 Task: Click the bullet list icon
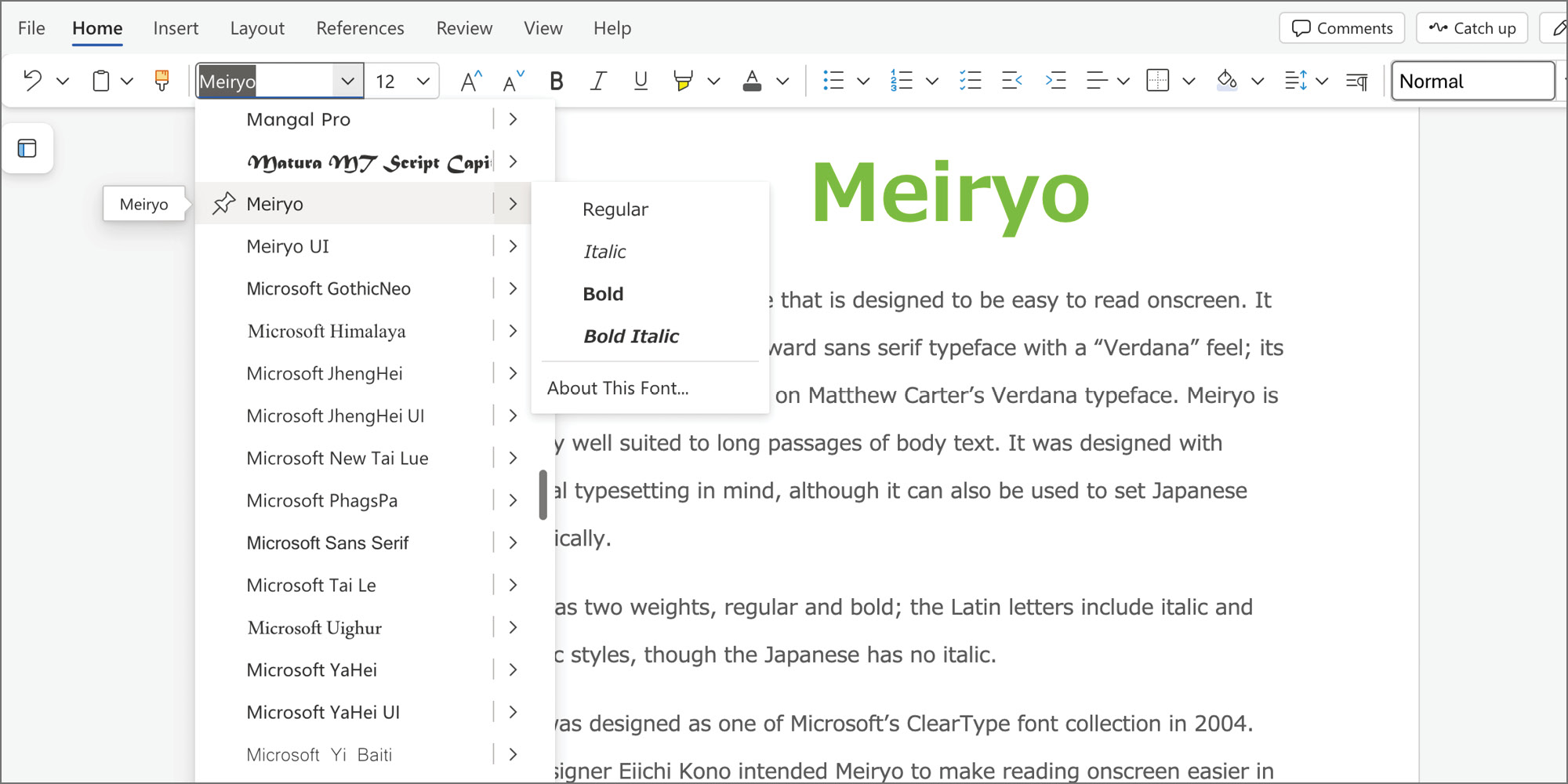click(833, 81)
